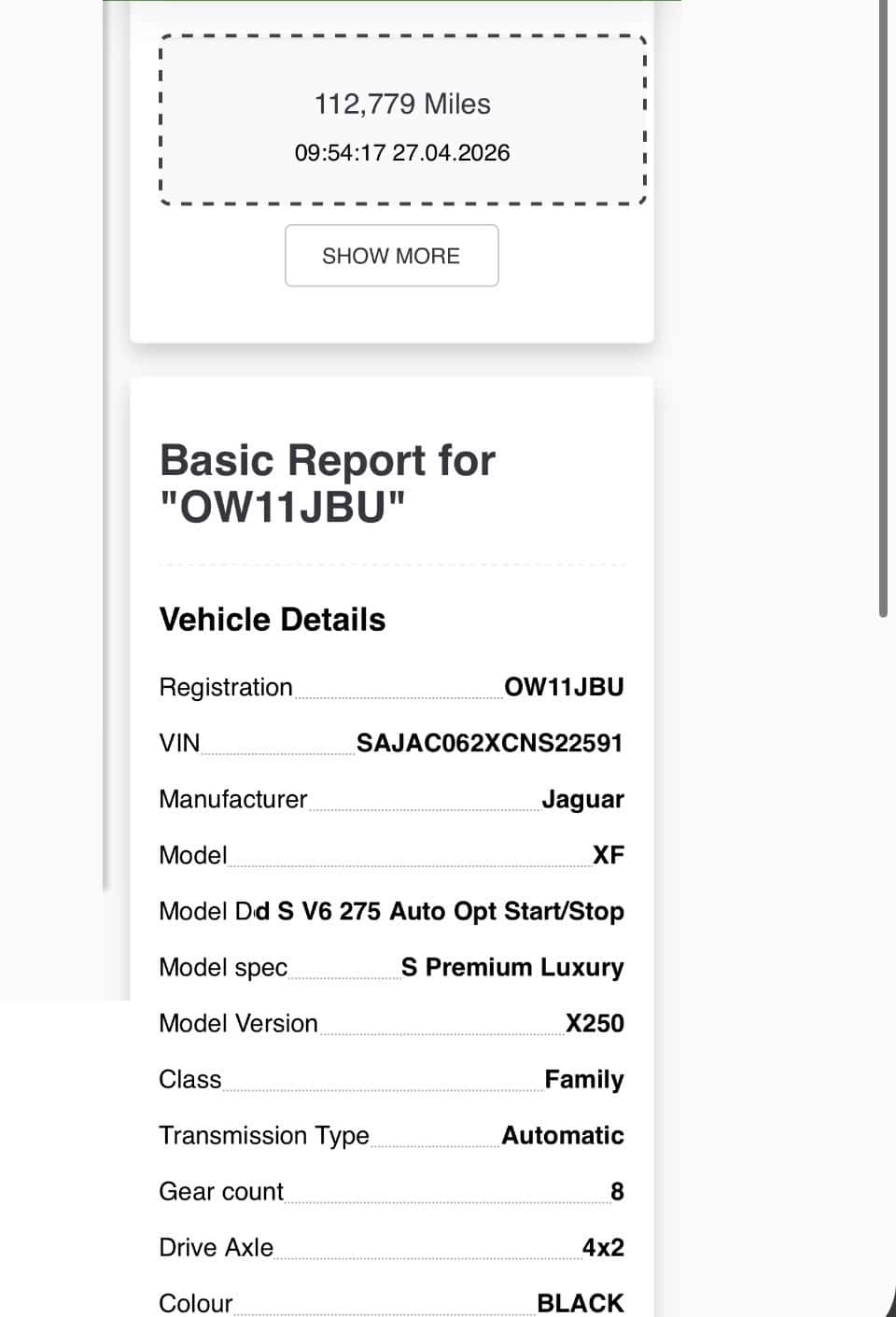Click the S Premium Luxury model spec
Viewport: 896px width, 1317px height.
(x=512, y=967)
